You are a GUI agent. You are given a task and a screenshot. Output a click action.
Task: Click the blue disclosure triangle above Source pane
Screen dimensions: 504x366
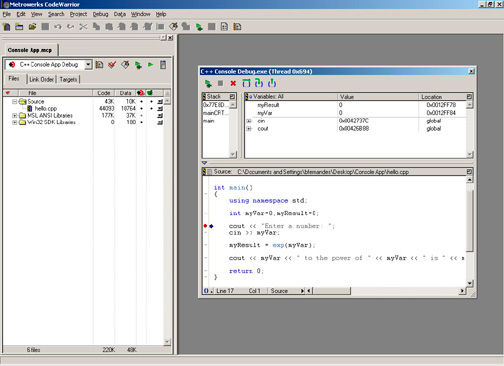tap(204, 163)
